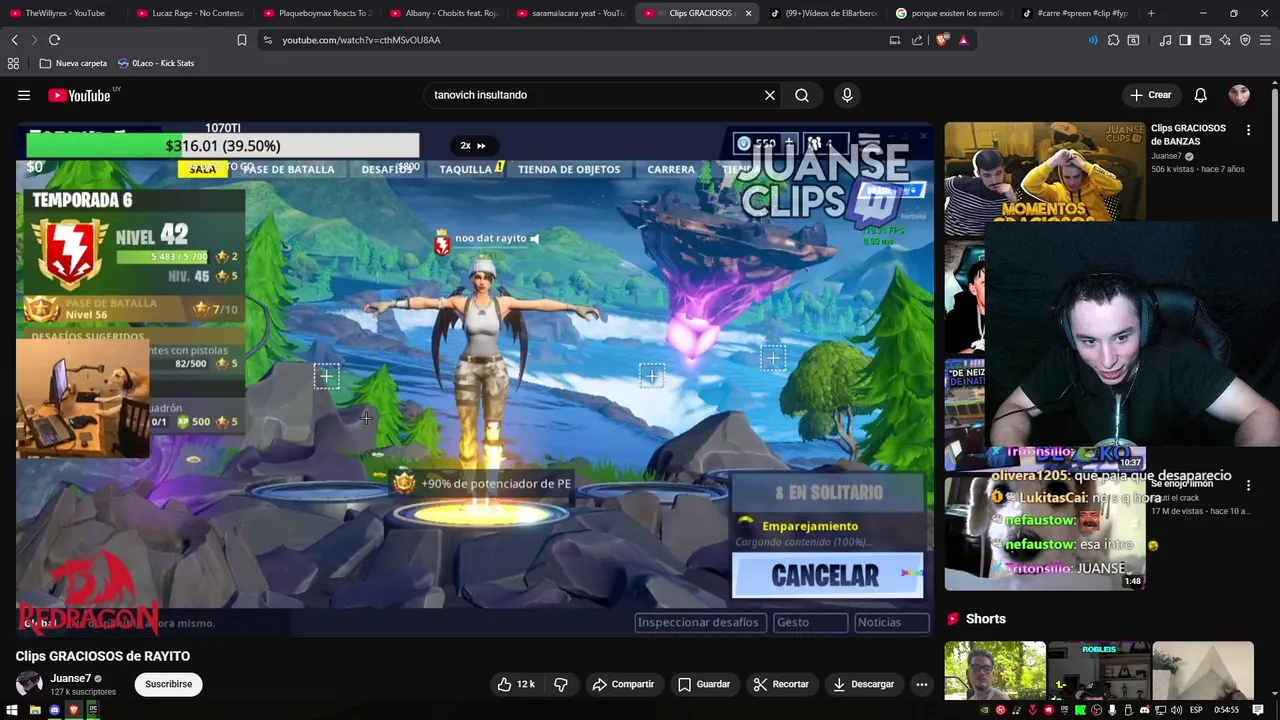Image resolution: width=1280 pixels, height=720 pixels.
Task: Bookmark this page with the bookmark icon
Action: (x=241, y=40)
